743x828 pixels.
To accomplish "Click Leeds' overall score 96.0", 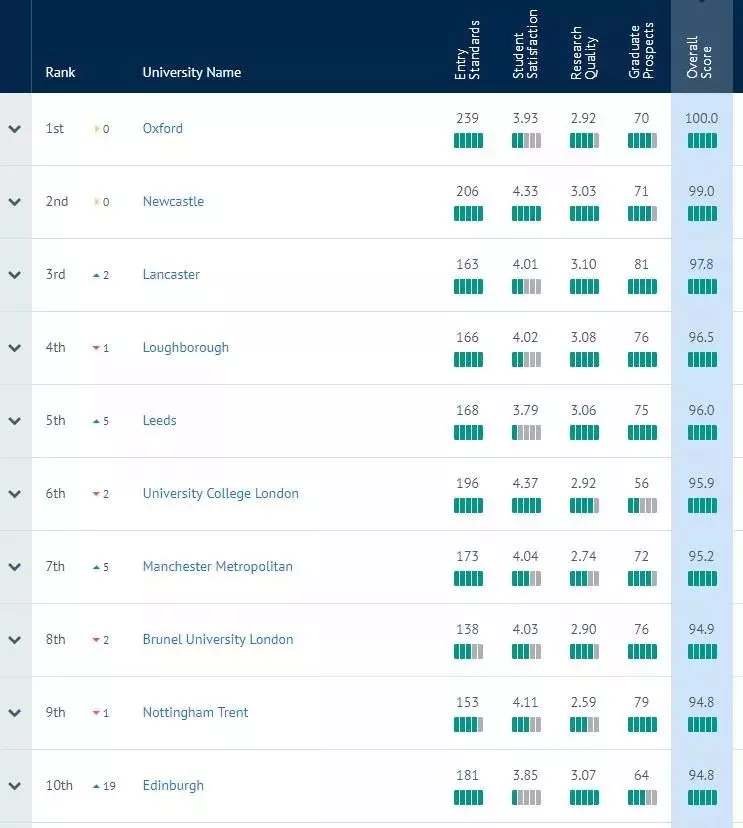I will pos(701,410).
